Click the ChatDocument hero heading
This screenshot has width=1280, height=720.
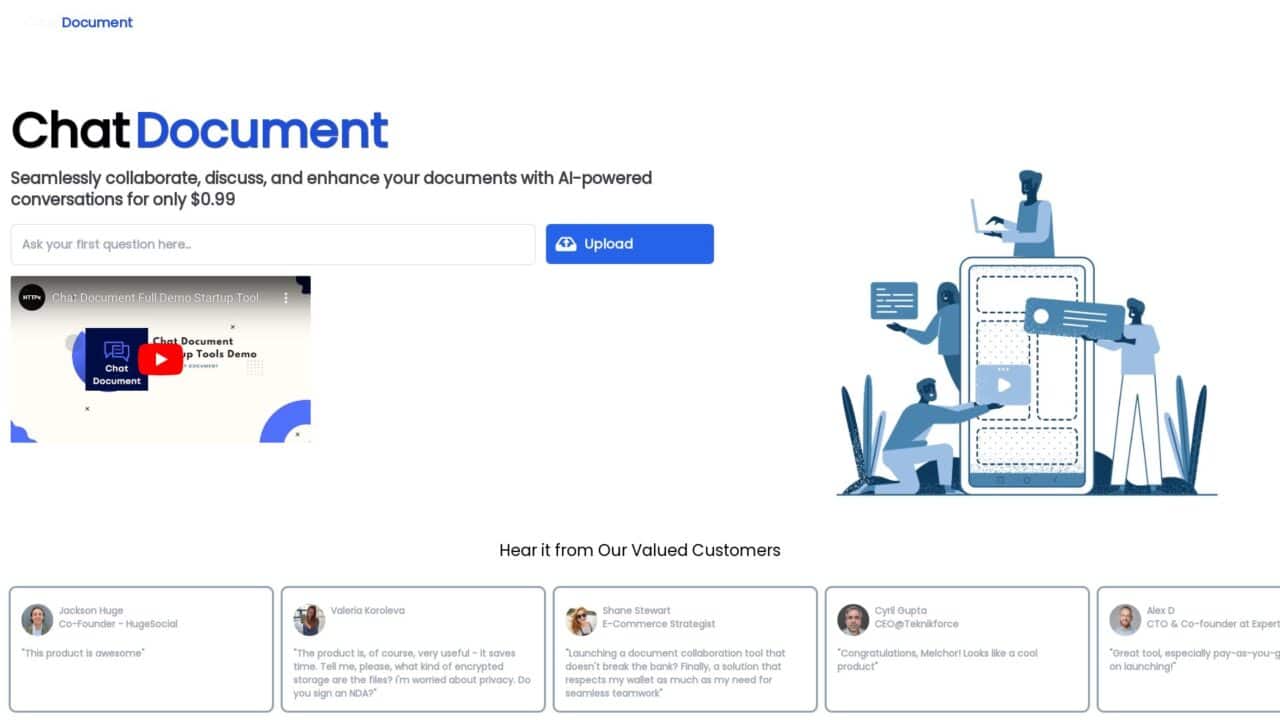tap(198, 128)
